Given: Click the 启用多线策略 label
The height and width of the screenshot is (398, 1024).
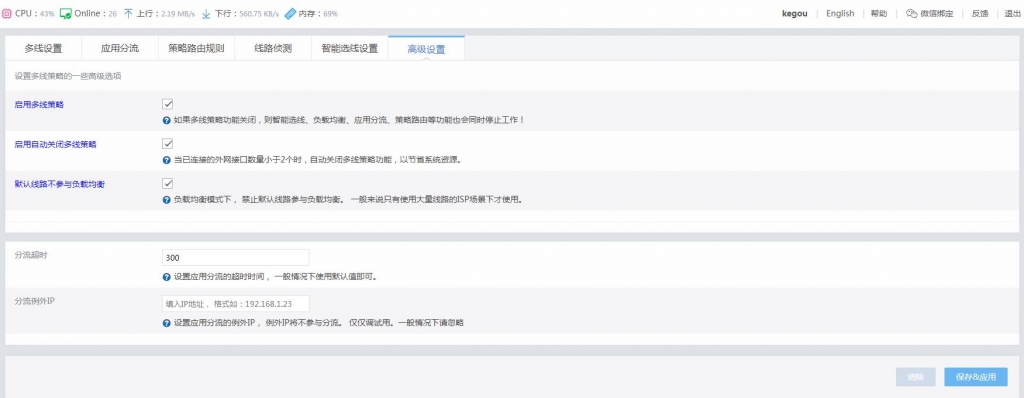Looking at the screenshot, I should click(x=39, y=105).
